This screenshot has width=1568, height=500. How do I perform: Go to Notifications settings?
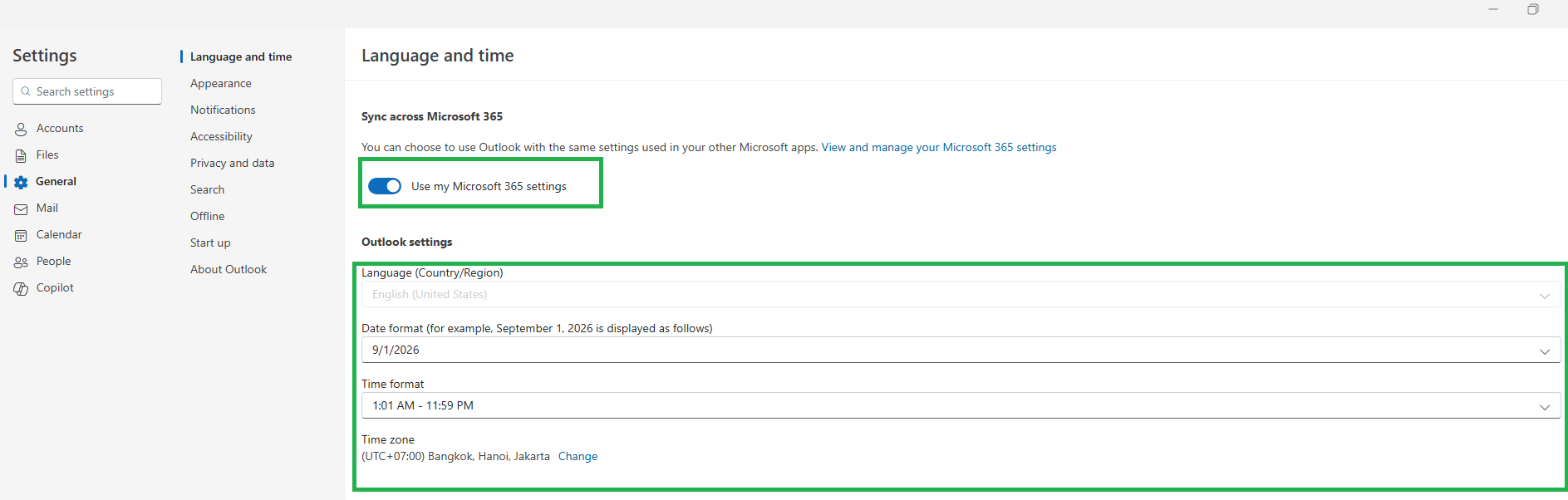coord(223,110)
